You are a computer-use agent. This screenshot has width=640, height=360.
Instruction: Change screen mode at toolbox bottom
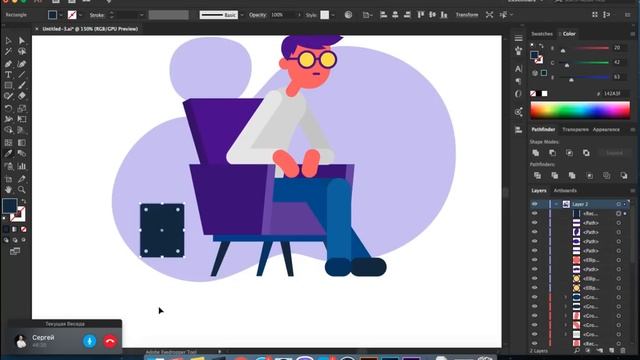pos(15,251)
